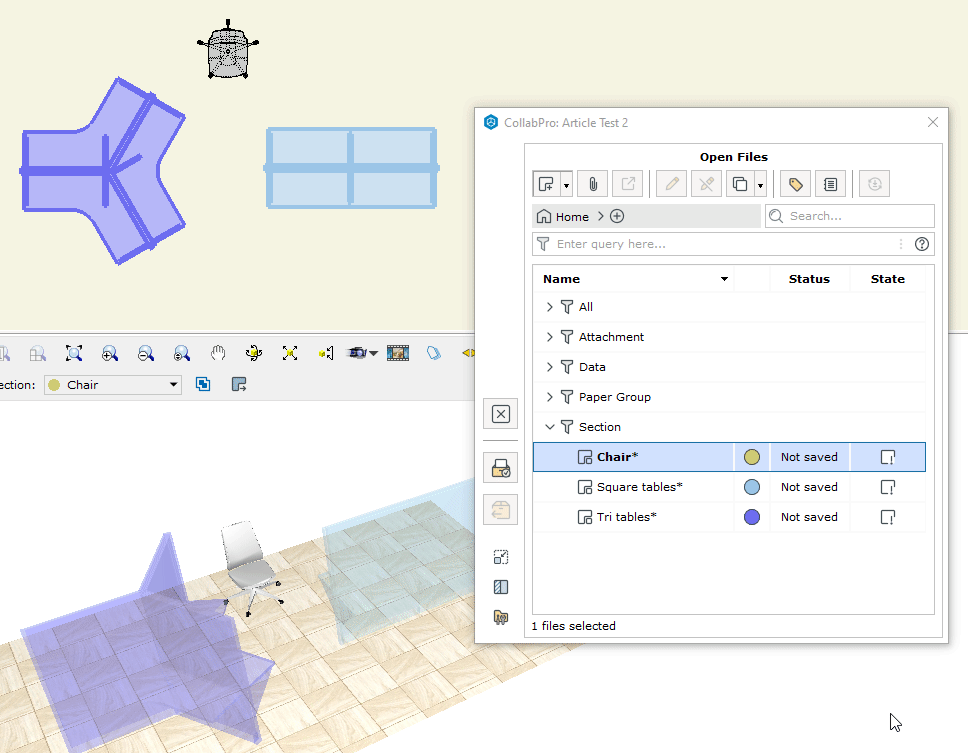Click the zoom out magnifier icon
The image size is (968, 753).
(146, 353)
